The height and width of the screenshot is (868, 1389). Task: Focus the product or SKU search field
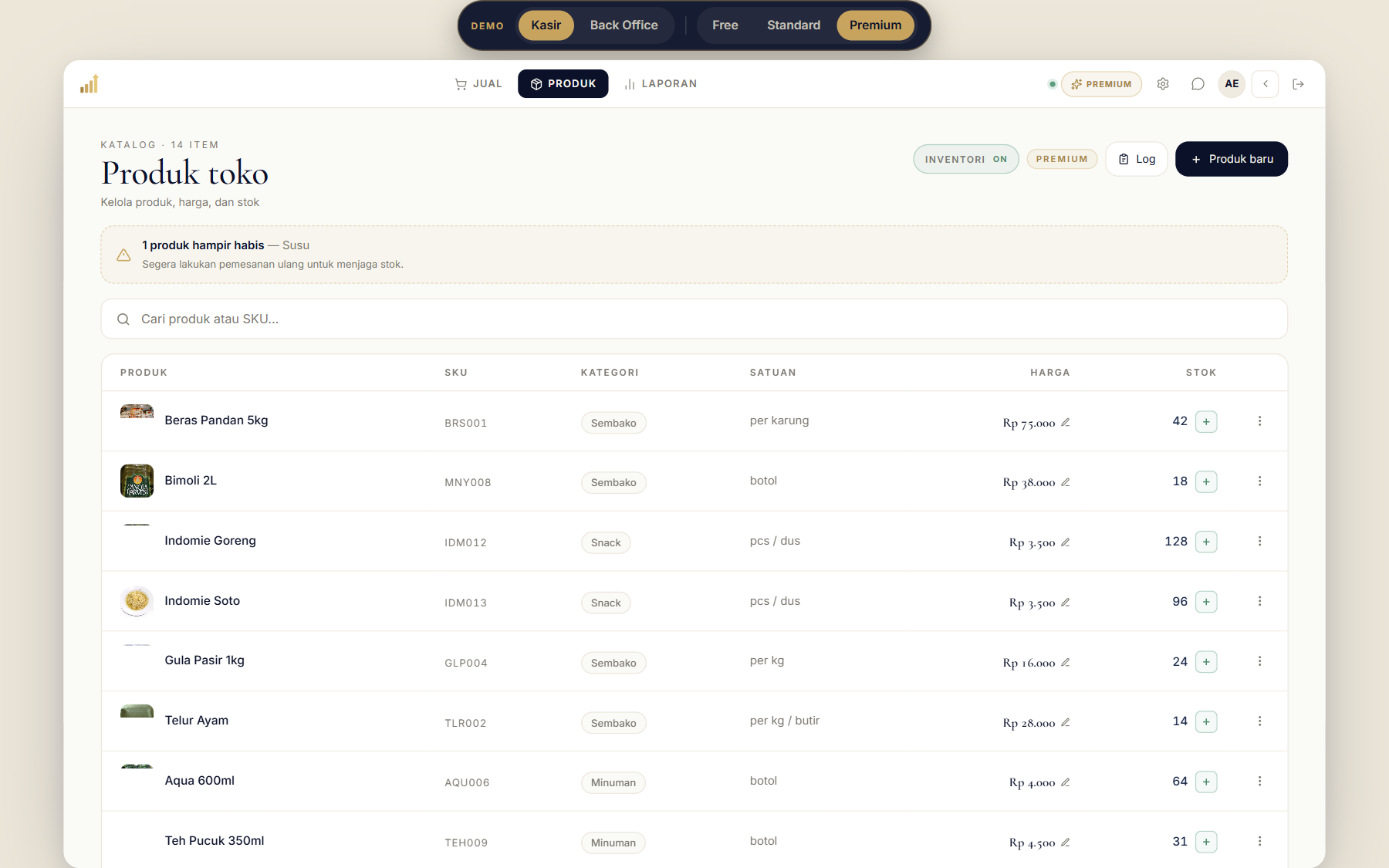(694, 319)
